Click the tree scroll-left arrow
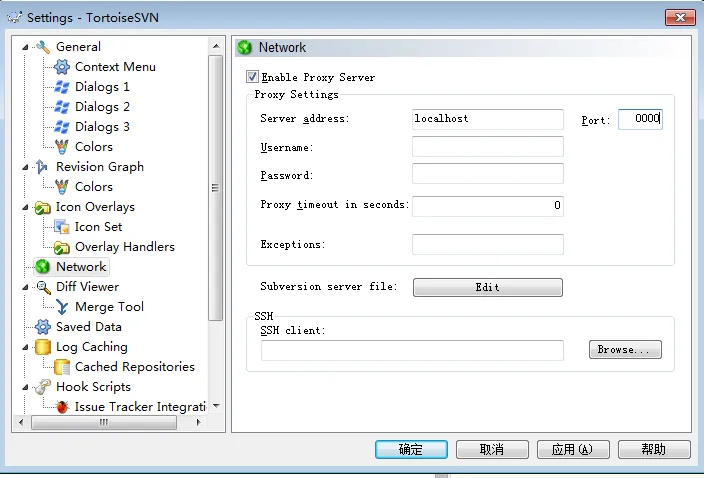Screen dimensions: 704x478 [x=21, y=422]
